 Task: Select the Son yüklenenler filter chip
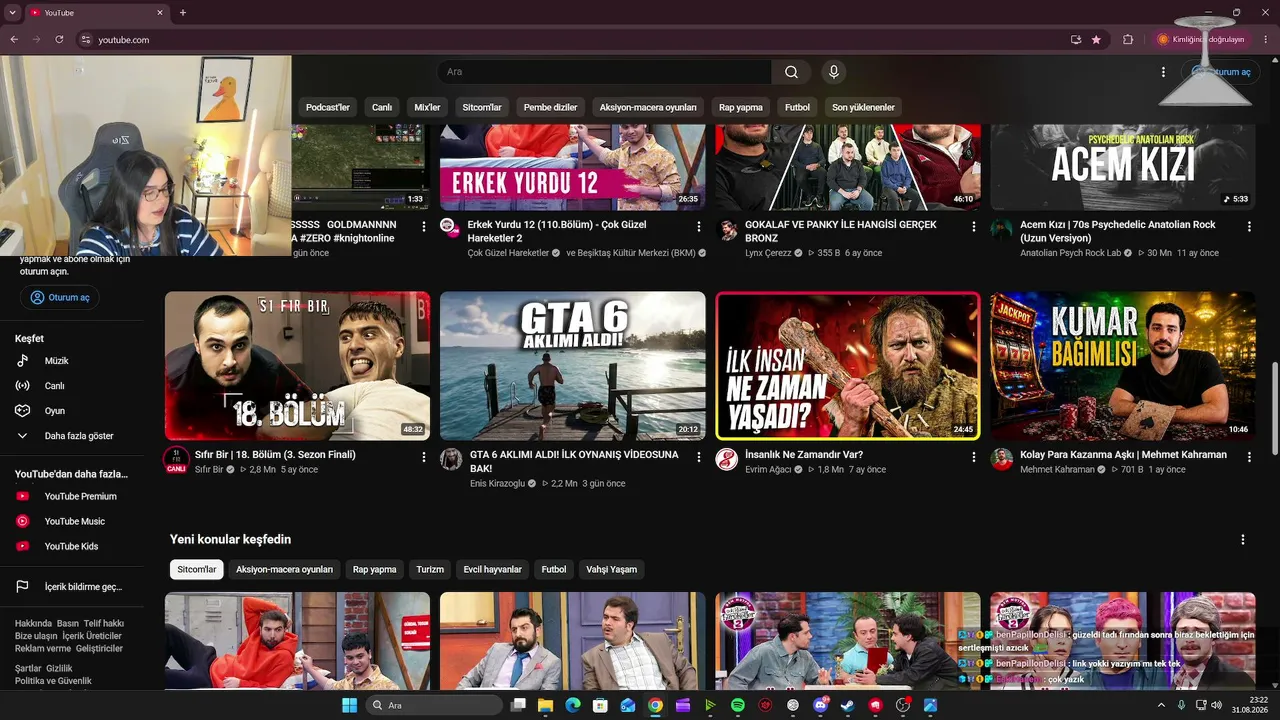click(x=863, y=107)
